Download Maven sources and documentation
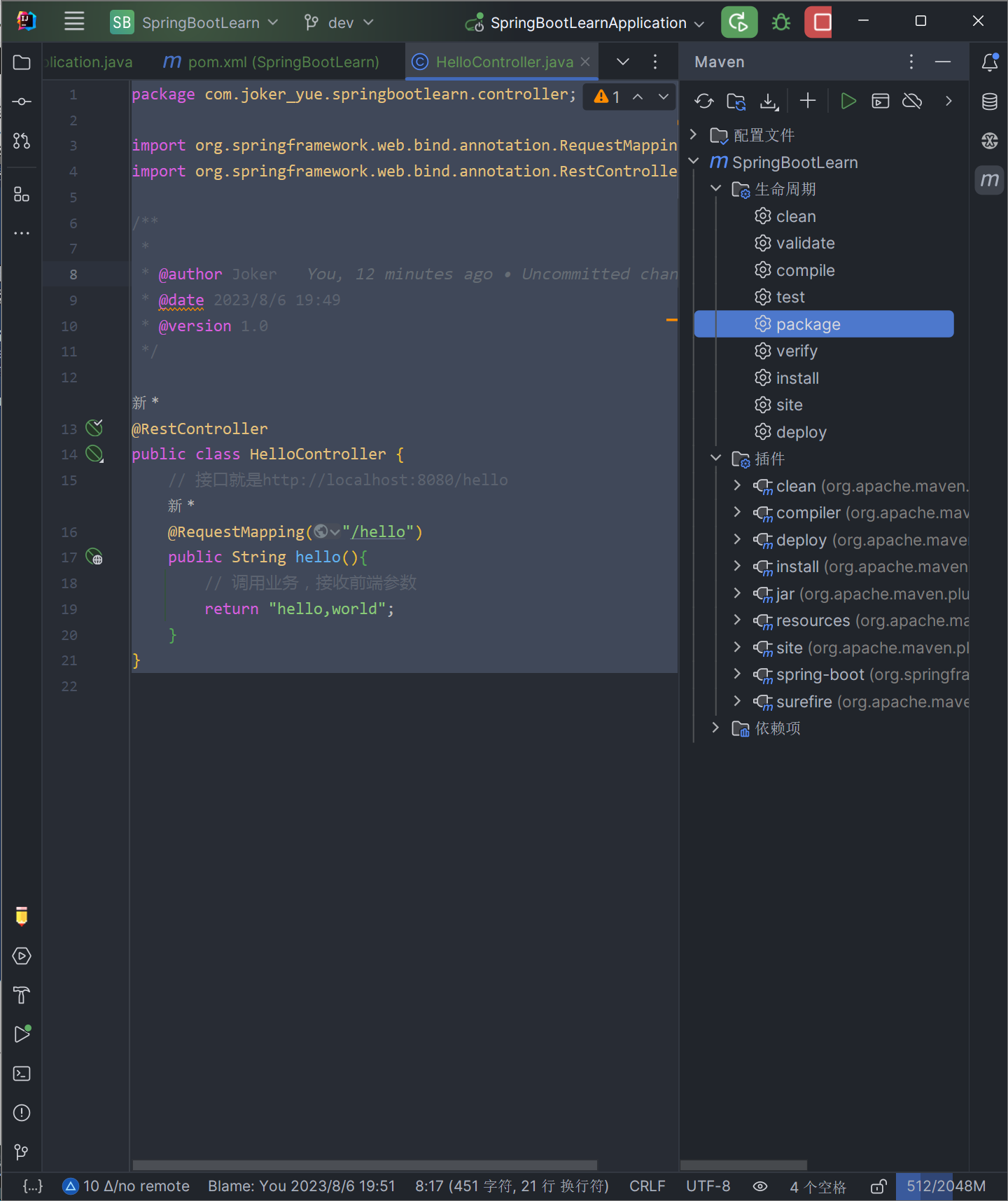The height and width of the screenshot is (1201, 1008). [769, 102]
